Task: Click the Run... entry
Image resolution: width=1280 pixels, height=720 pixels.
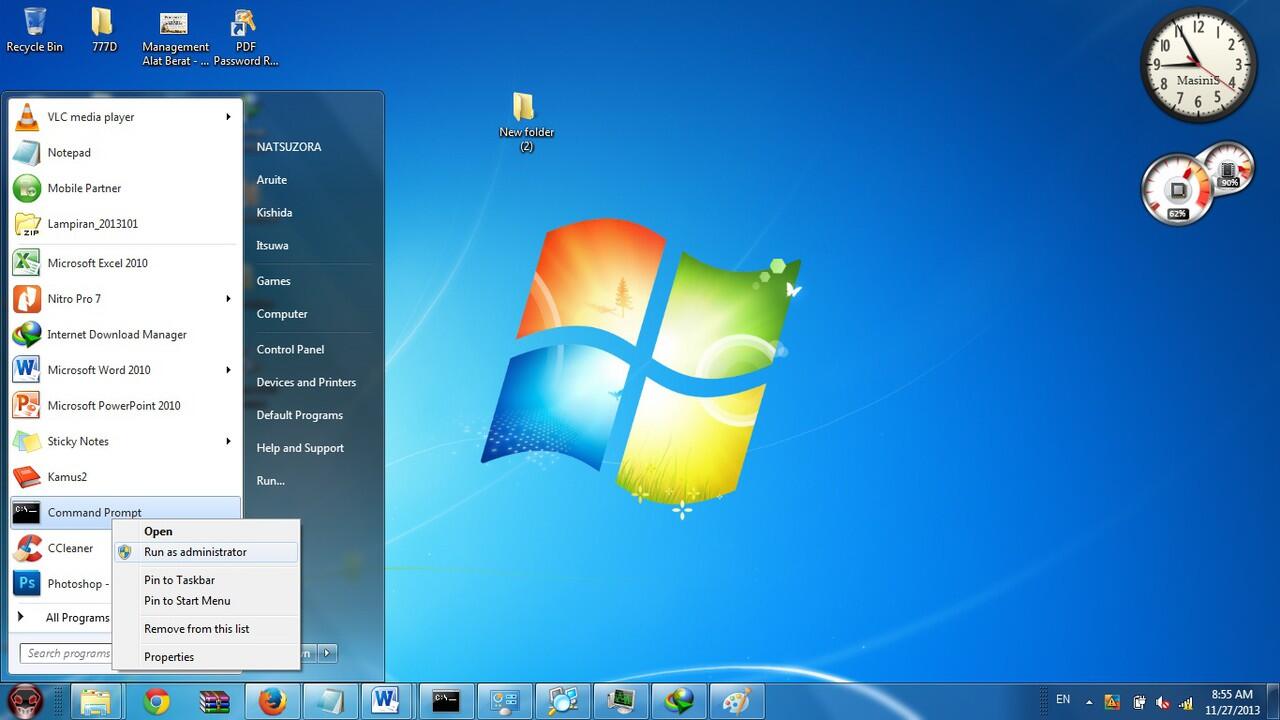Action: coord(271,481)
